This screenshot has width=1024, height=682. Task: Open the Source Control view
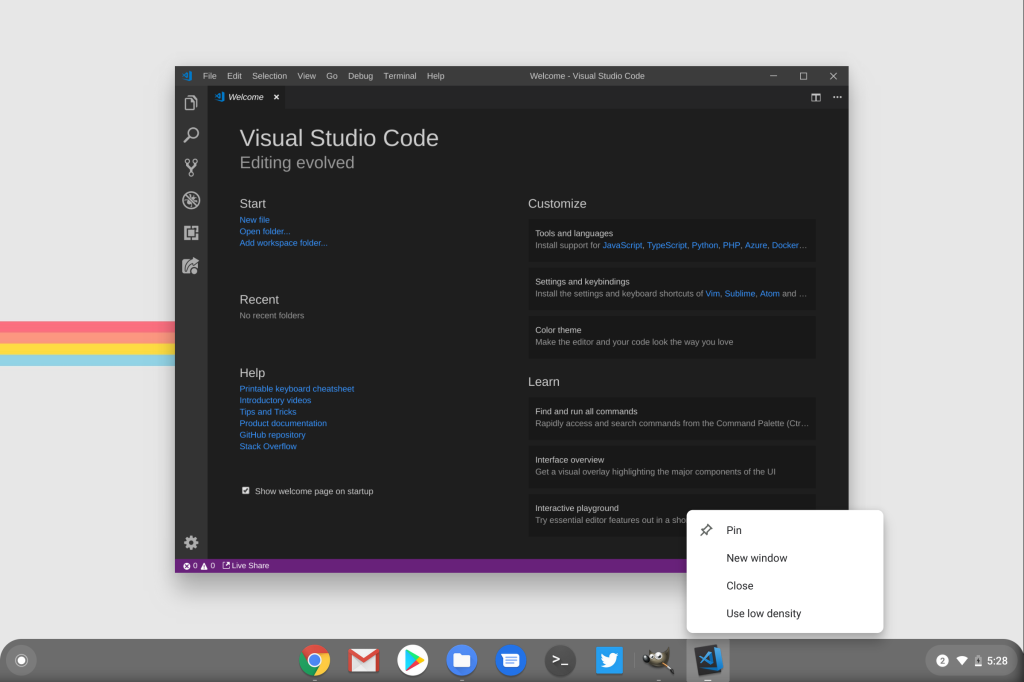(x=190, y=167)
